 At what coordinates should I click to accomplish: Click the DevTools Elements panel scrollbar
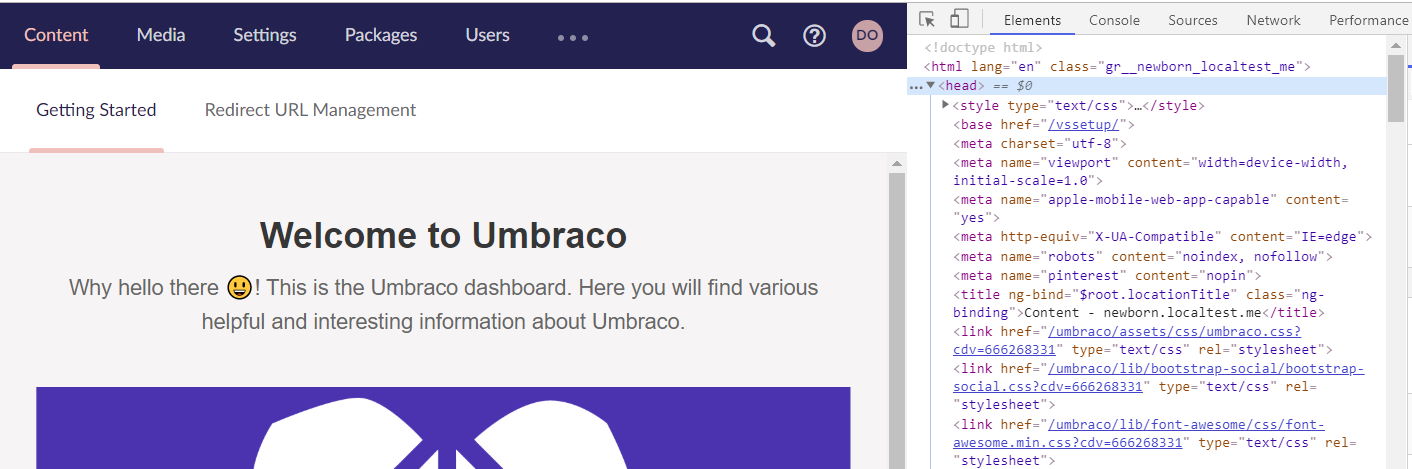point(1396,88)
